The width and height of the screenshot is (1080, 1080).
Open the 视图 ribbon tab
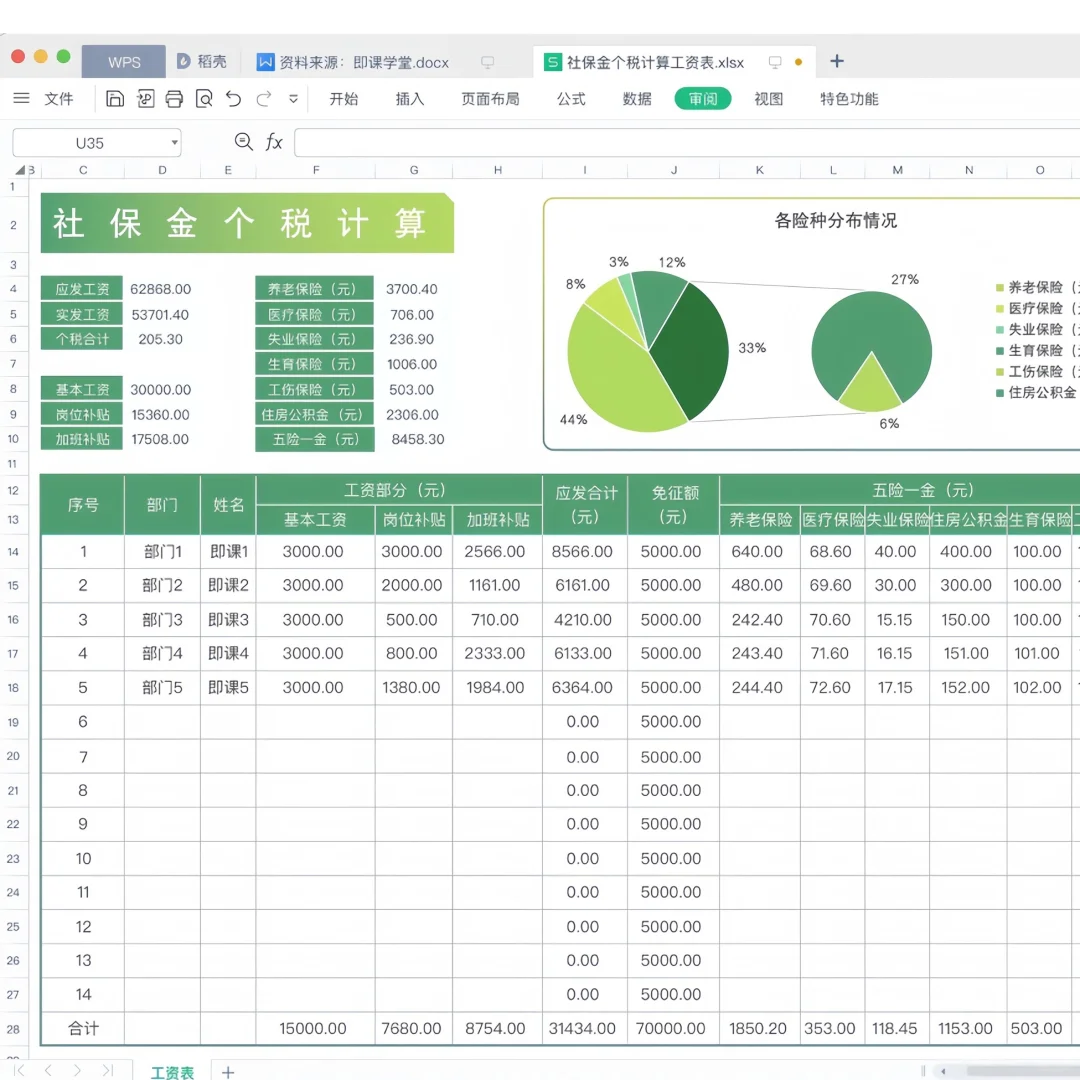click(x=769, y=98)
